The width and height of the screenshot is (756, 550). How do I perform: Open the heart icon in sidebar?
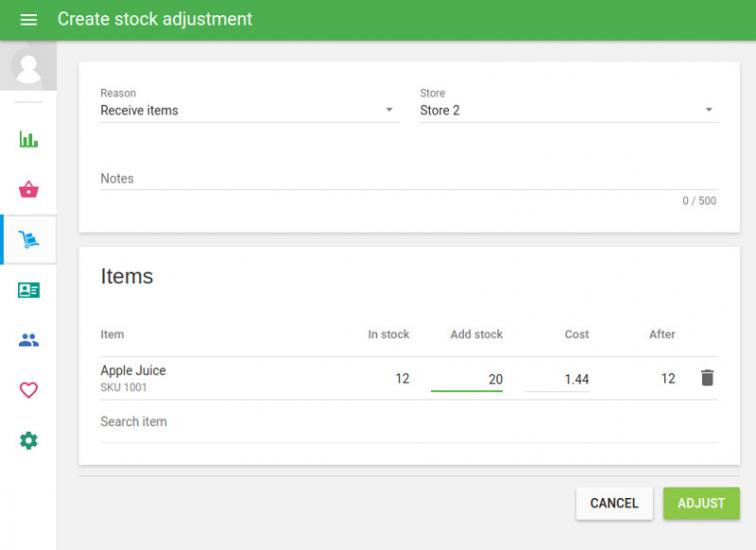coord(28,390)
